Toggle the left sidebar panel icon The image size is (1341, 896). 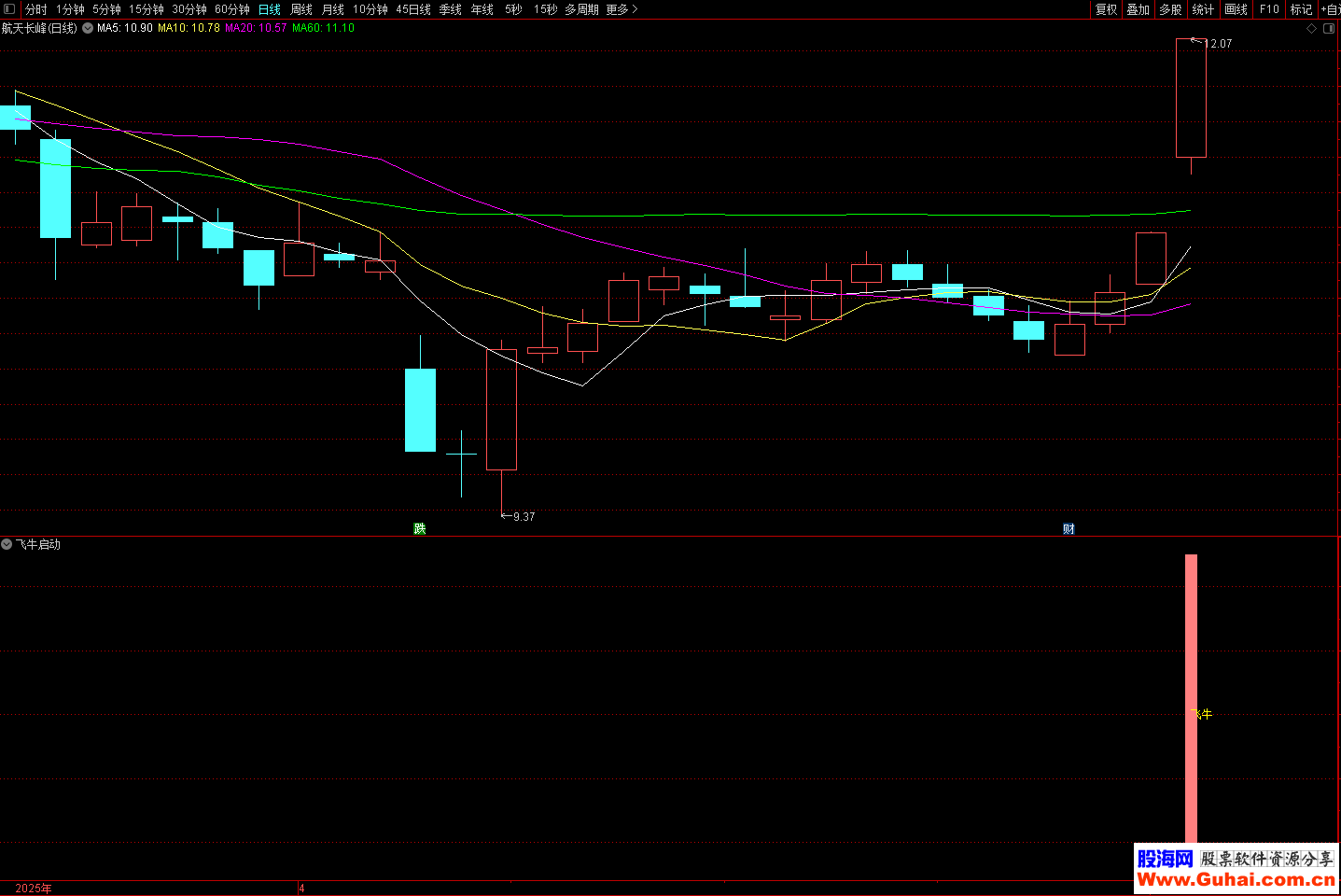tap(9, 9)
